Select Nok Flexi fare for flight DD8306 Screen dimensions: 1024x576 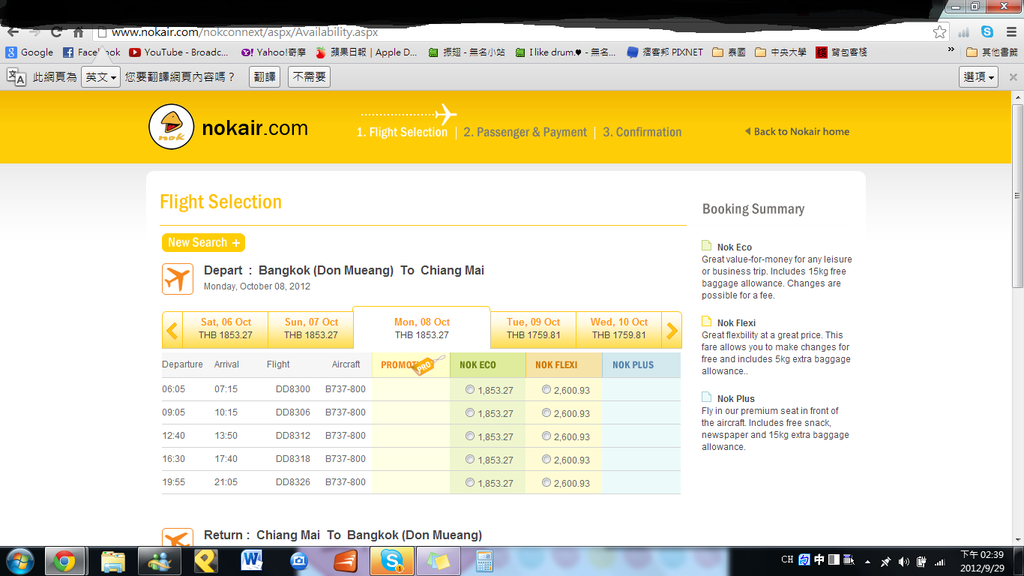click(x=546, y=413)
